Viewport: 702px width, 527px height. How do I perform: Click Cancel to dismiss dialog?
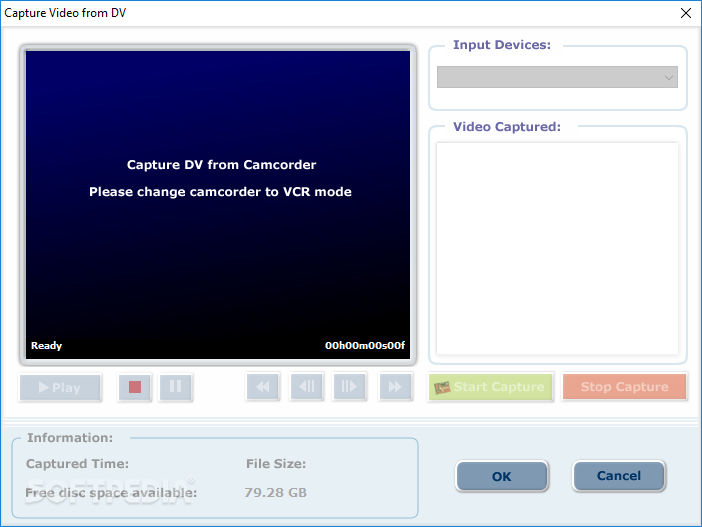click(619, 476)
